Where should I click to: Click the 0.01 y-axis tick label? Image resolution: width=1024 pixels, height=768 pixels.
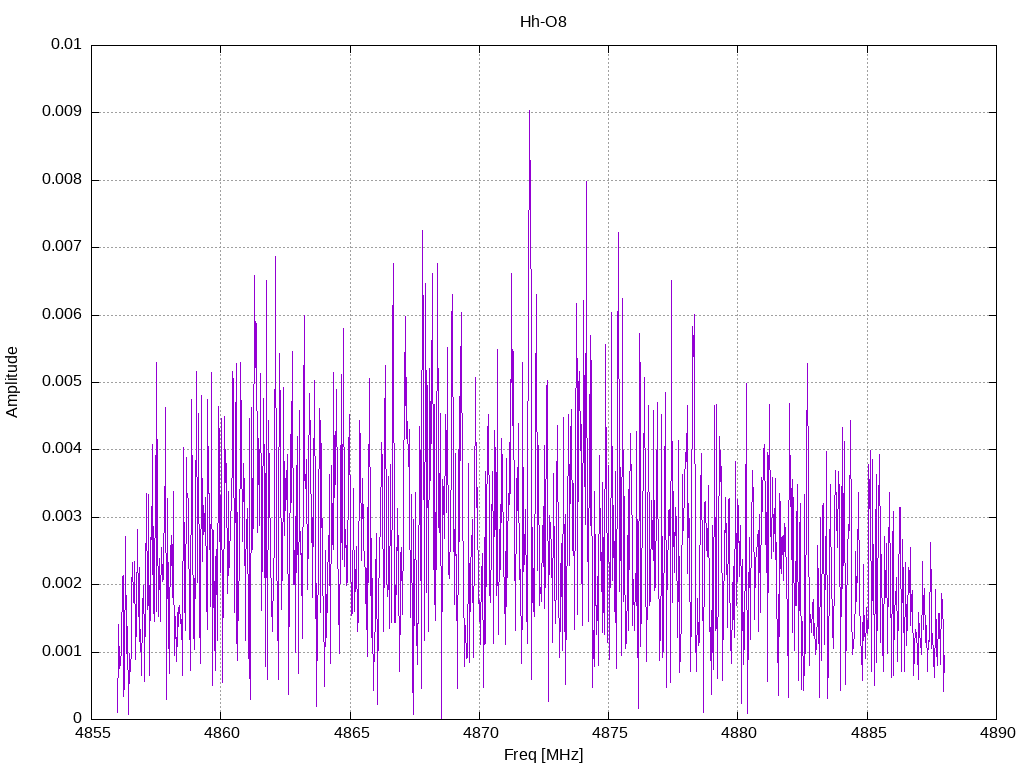pos(66,44)
